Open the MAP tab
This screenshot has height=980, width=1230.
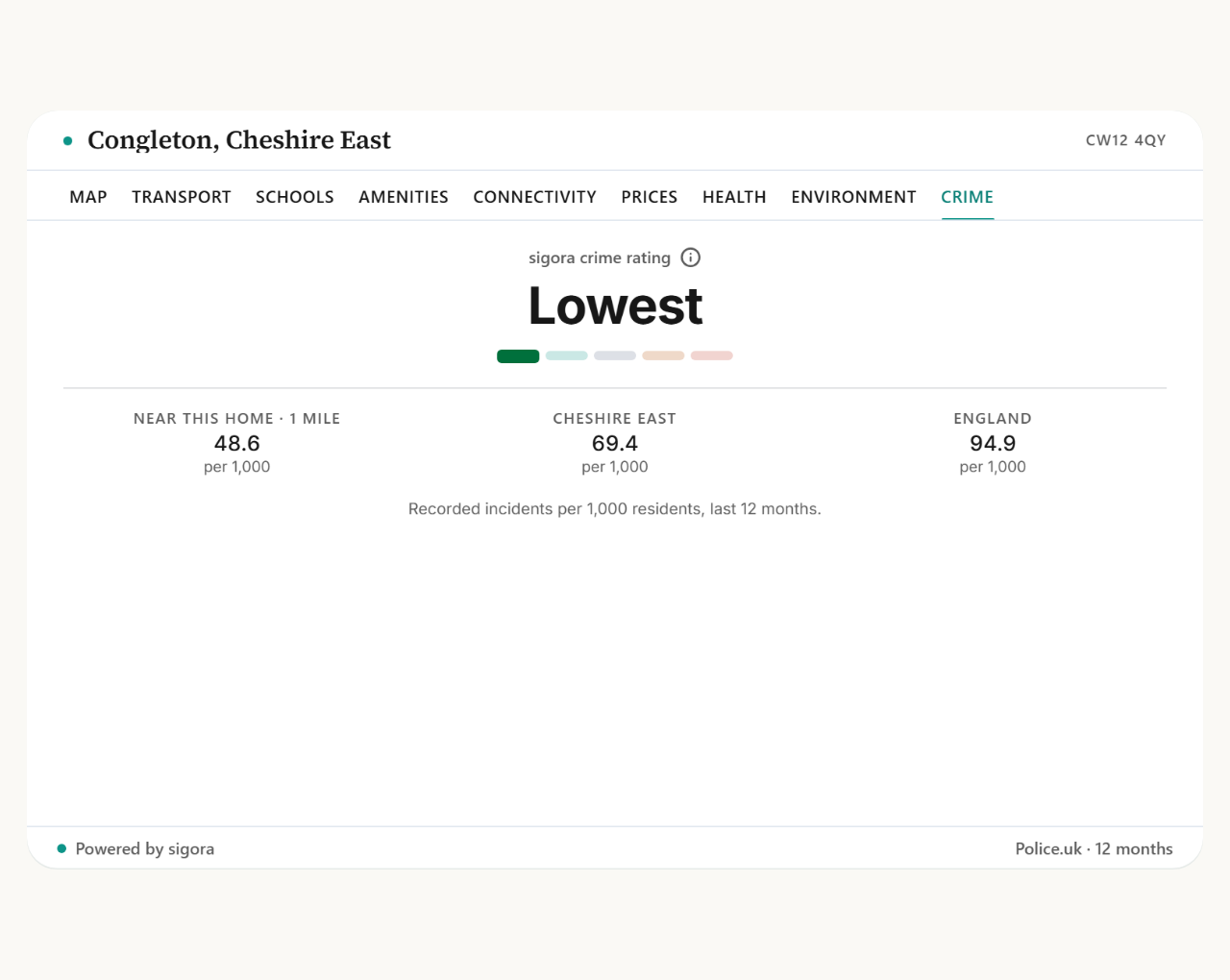(88, 197)
